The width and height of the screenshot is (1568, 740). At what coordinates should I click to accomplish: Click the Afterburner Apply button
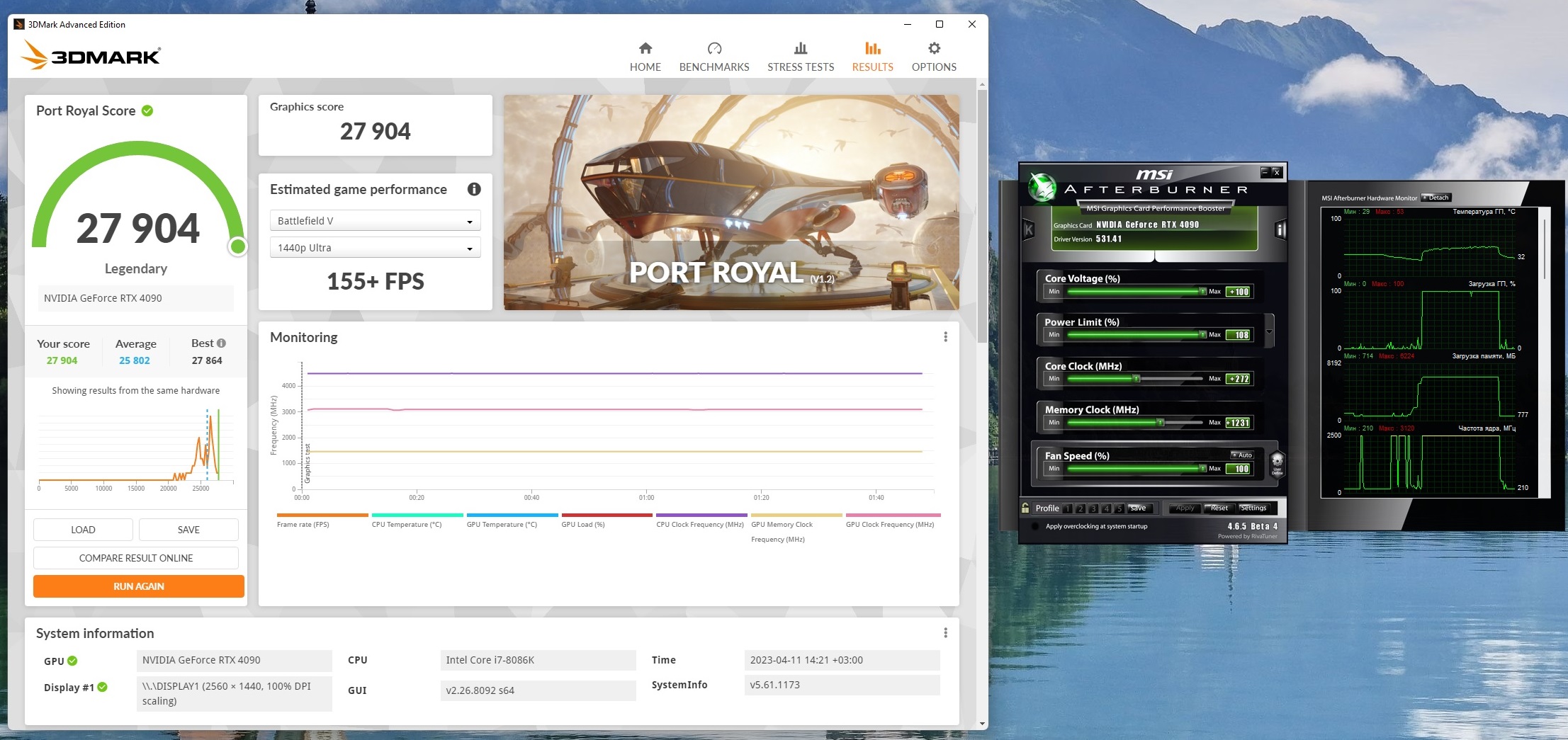tap(1185, 508)
